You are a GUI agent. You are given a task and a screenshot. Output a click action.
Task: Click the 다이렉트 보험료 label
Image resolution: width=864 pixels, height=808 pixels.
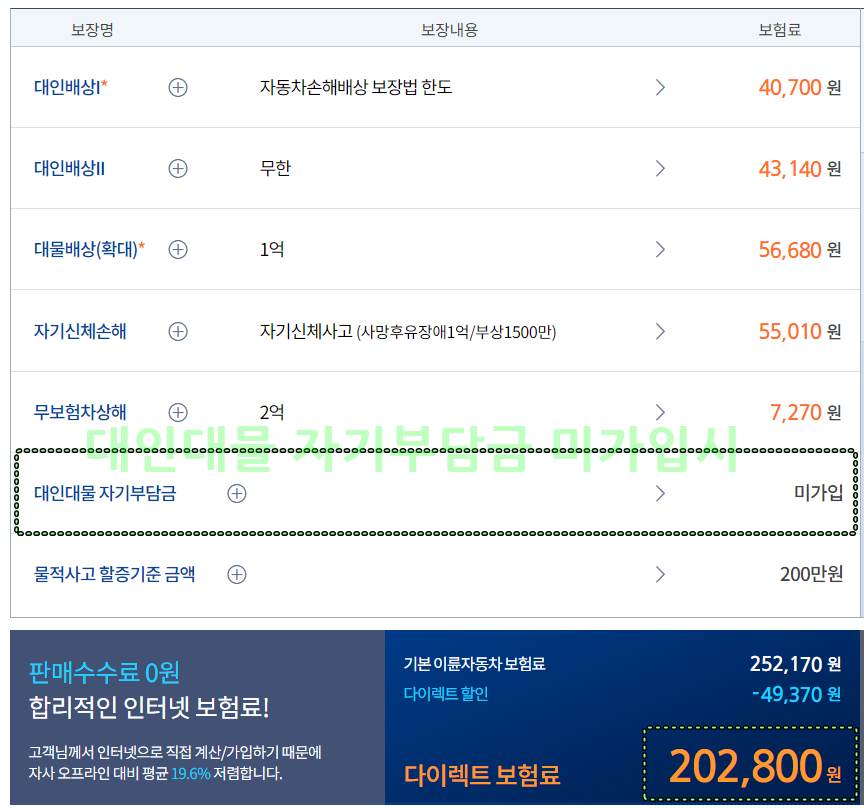pyautogui.click(x=482, y=775)
